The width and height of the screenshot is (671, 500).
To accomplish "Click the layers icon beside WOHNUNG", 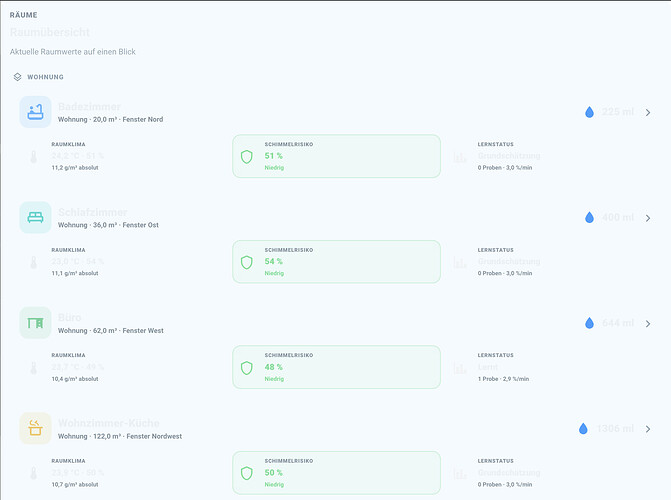I will (18, 77).
